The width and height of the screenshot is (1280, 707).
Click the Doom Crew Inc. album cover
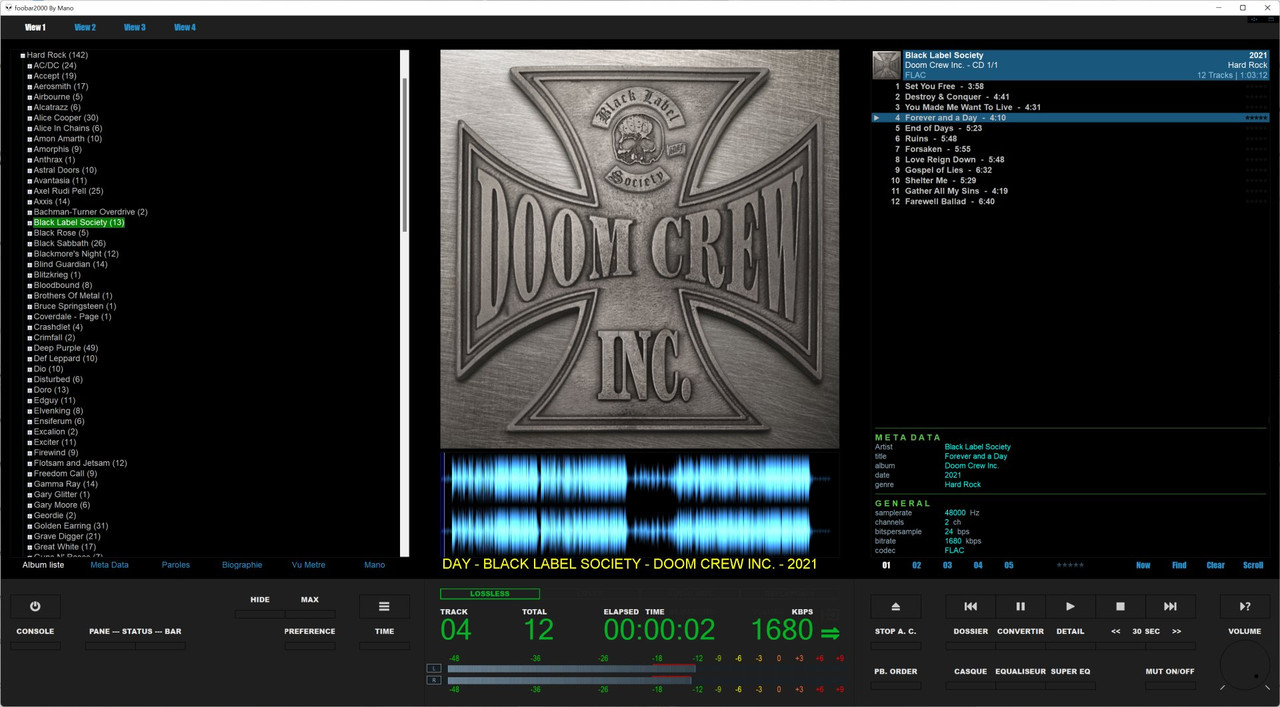[640, 249]
